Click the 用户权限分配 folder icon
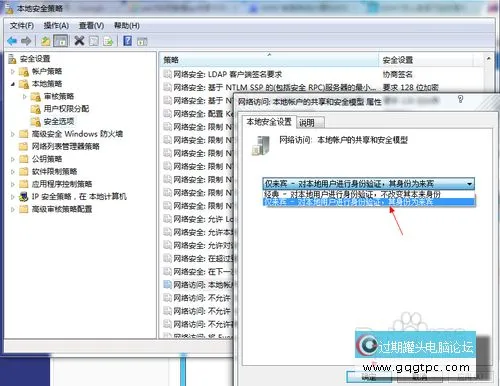 pyautogui.click(x=36, y=109)
